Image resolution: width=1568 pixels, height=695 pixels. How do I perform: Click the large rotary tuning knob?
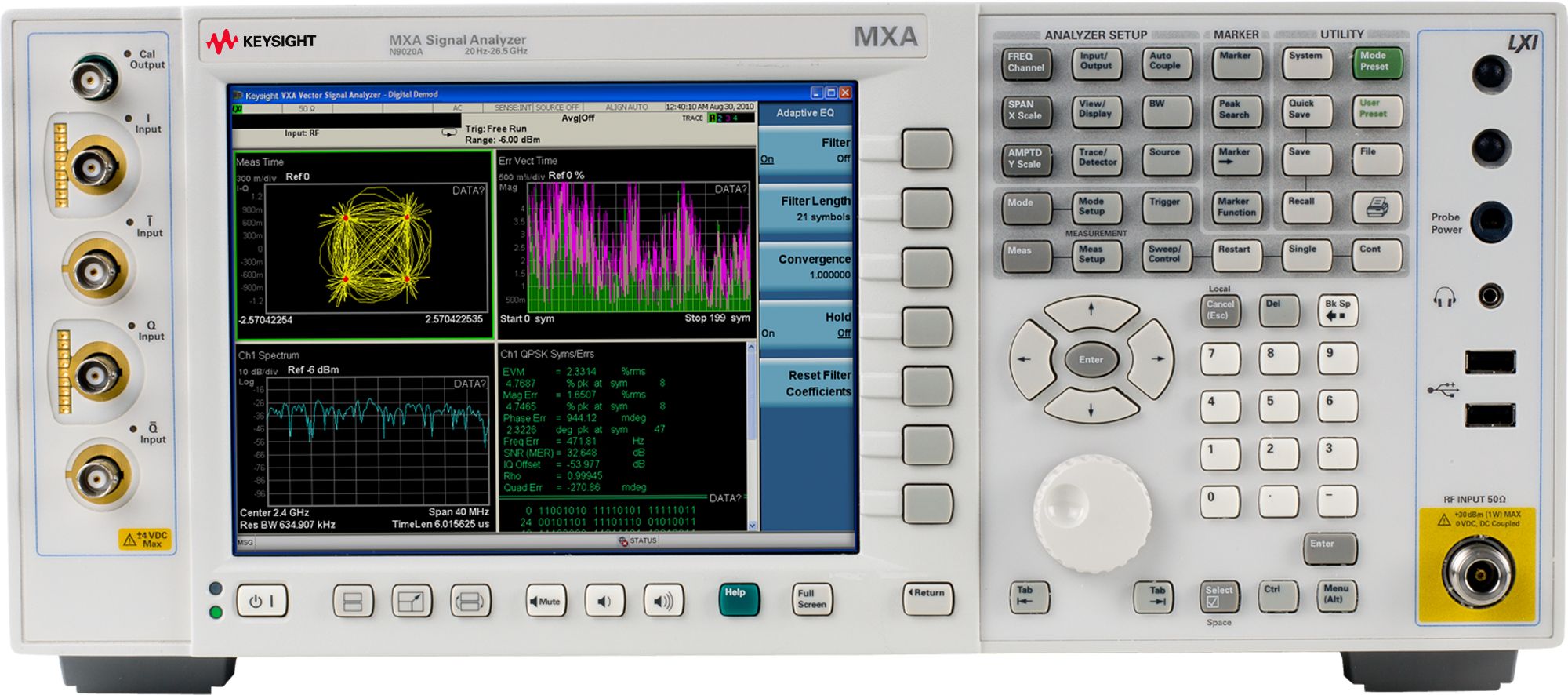pos(1091,514)
